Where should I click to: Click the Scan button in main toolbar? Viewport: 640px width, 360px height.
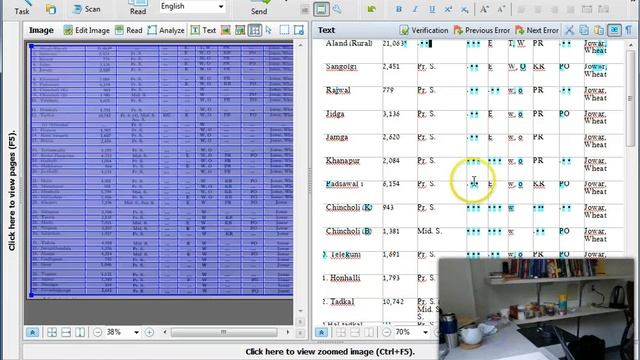86,9
